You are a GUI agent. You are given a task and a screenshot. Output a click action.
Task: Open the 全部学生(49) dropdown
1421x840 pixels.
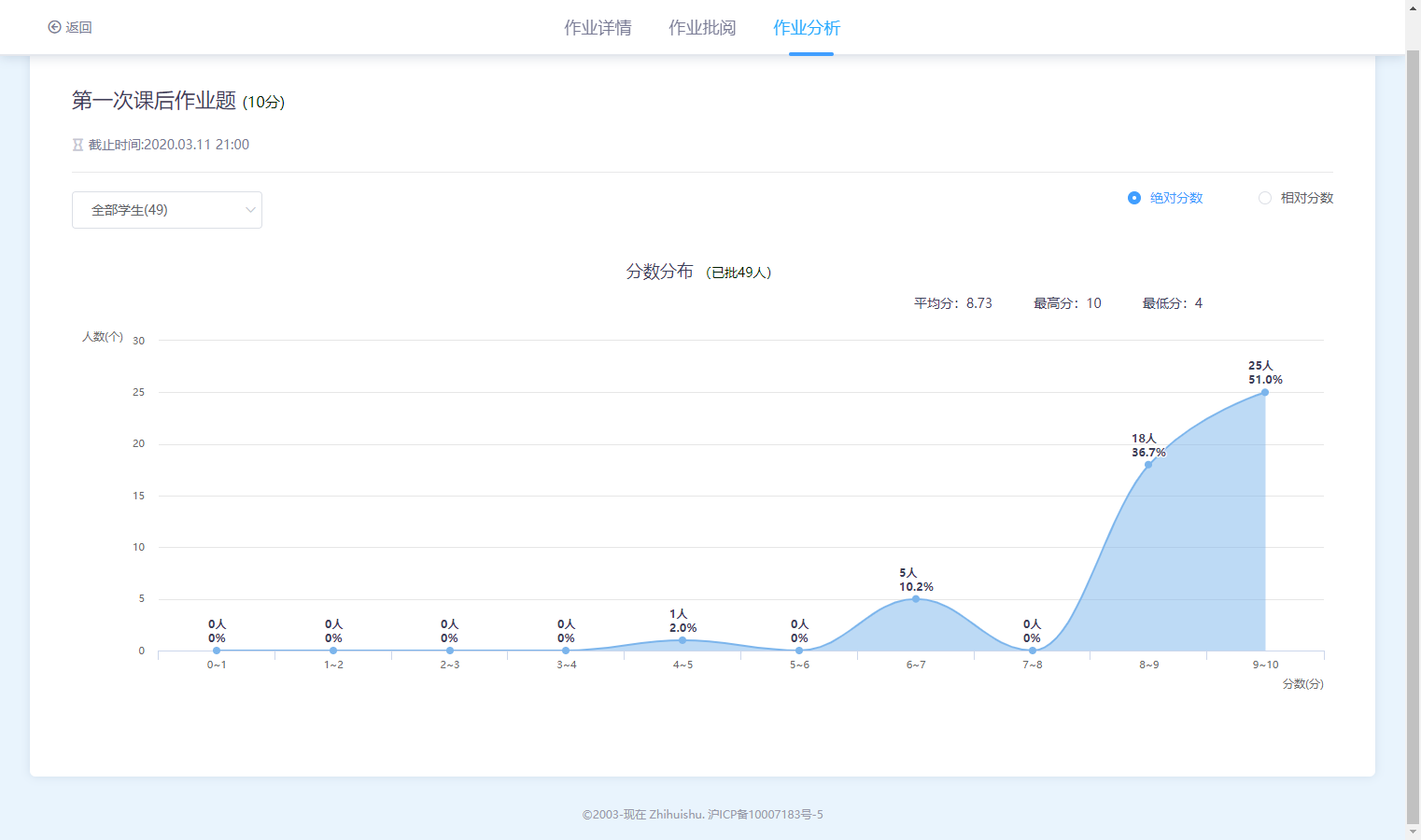[x=166, y=210]
